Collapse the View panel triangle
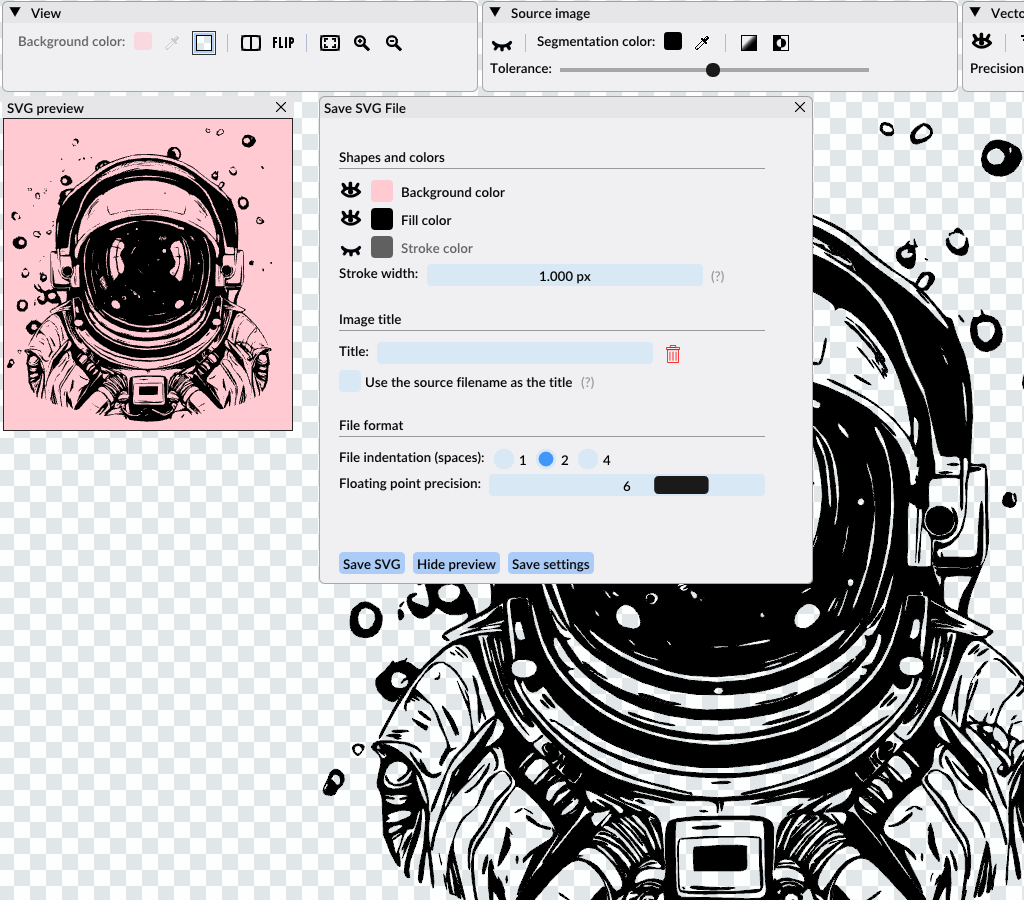 [15, 12]
